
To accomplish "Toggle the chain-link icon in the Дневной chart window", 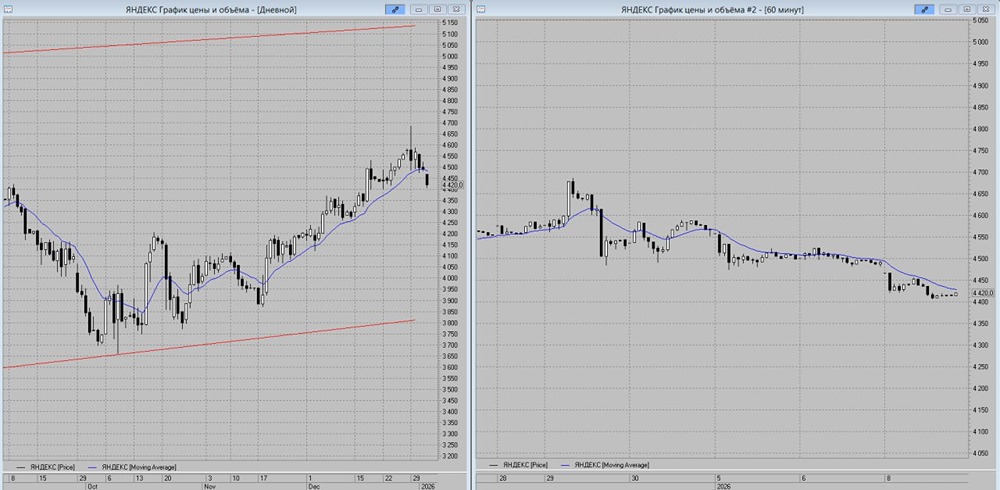I will (x=394, y=10).
